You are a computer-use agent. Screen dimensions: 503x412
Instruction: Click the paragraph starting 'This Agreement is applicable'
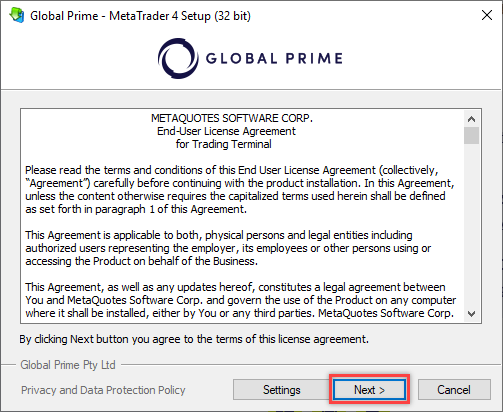[x=228, y=248]
